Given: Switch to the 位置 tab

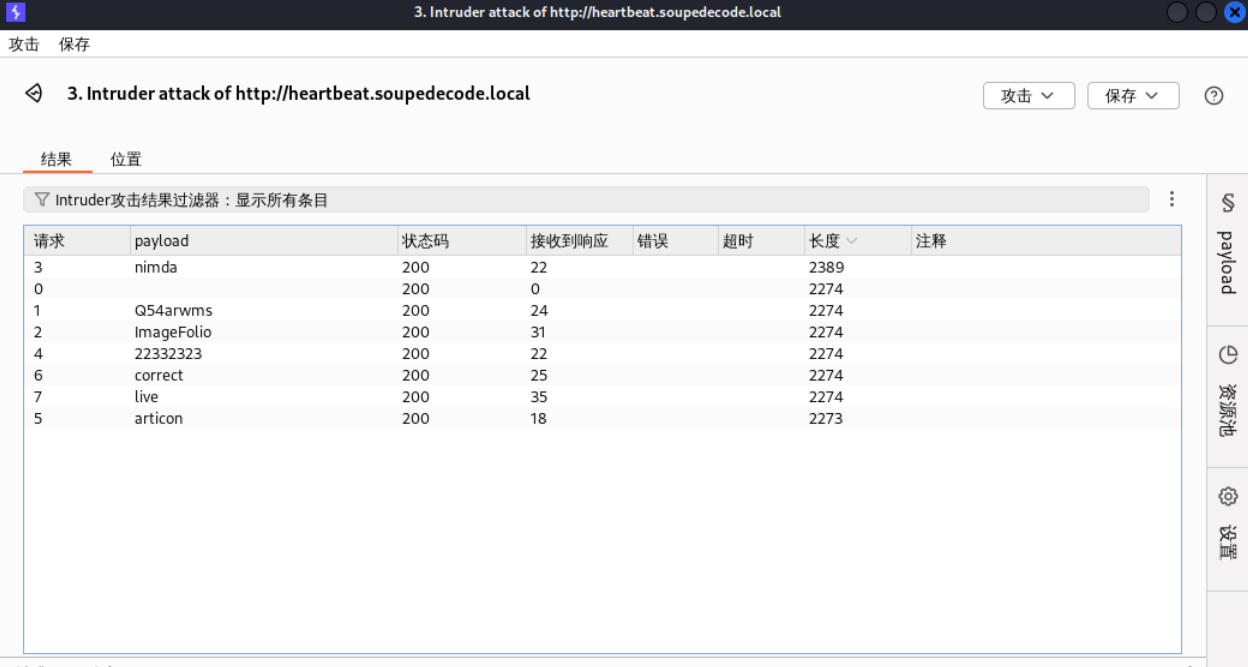Looking at the screenshot, I should (x=126, y=159).
